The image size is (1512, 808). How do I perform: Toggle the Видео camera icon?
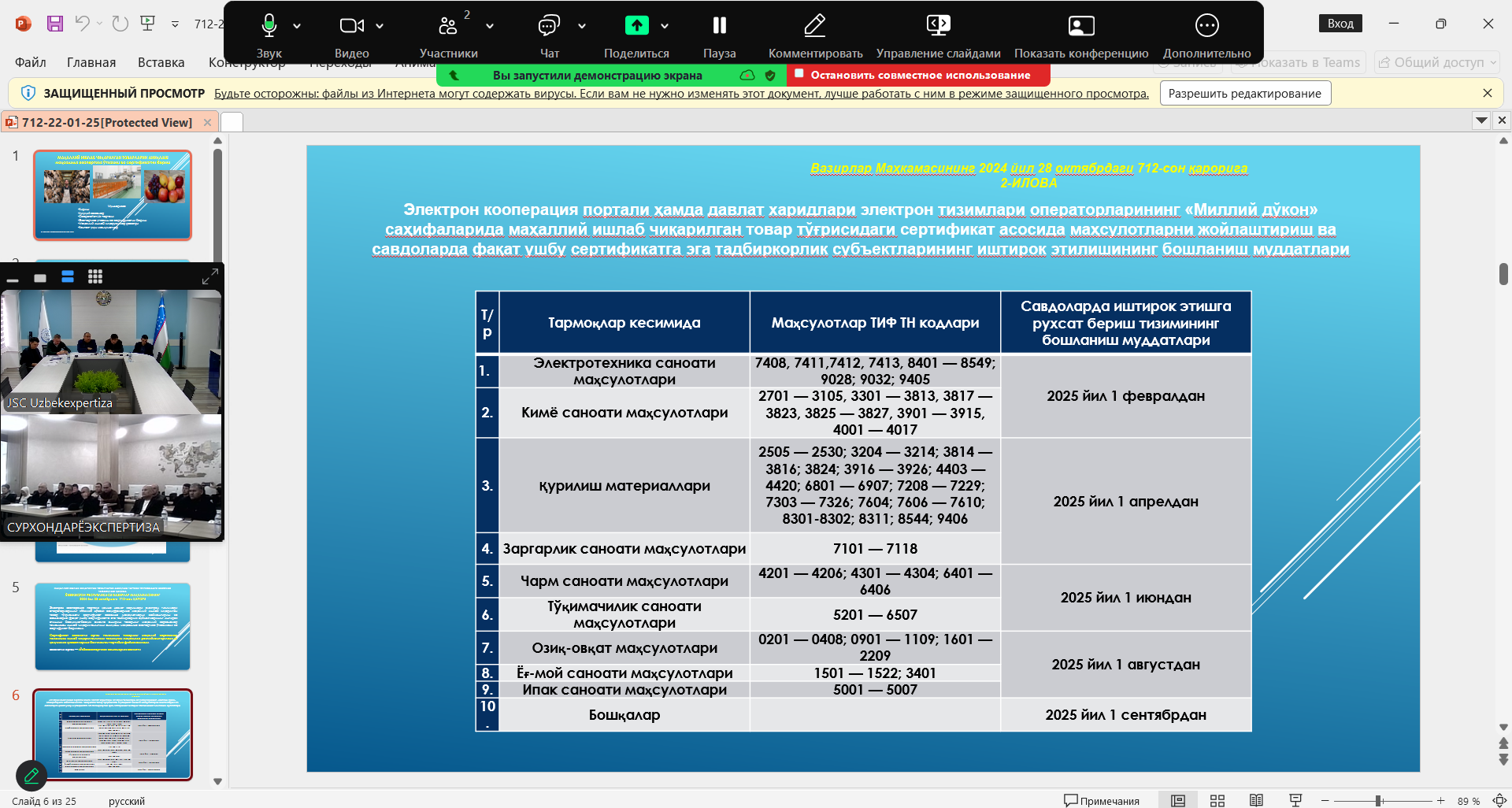coord(351,25)
